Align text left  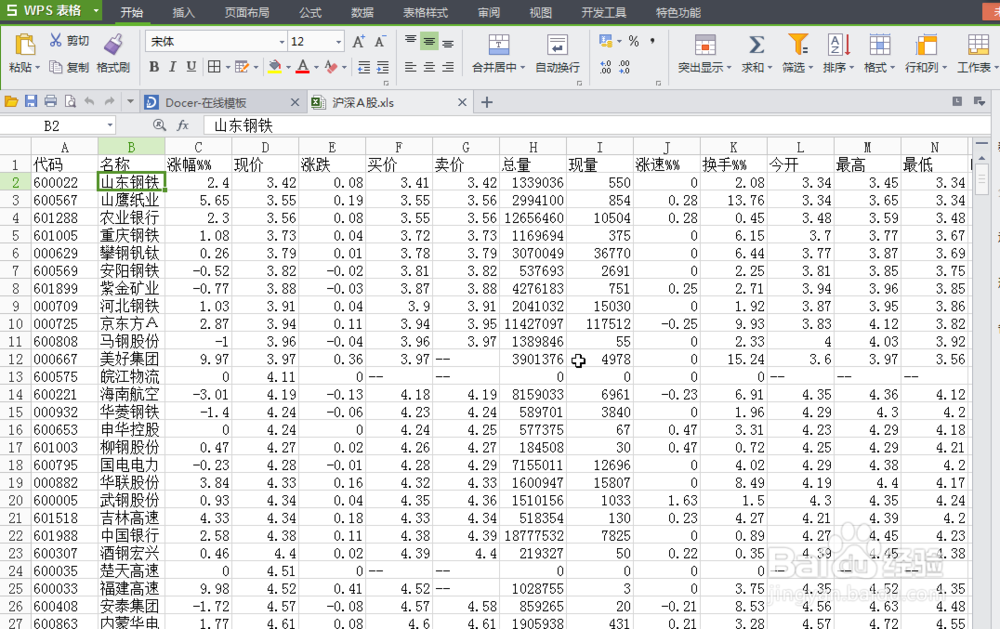click(411, 67)
